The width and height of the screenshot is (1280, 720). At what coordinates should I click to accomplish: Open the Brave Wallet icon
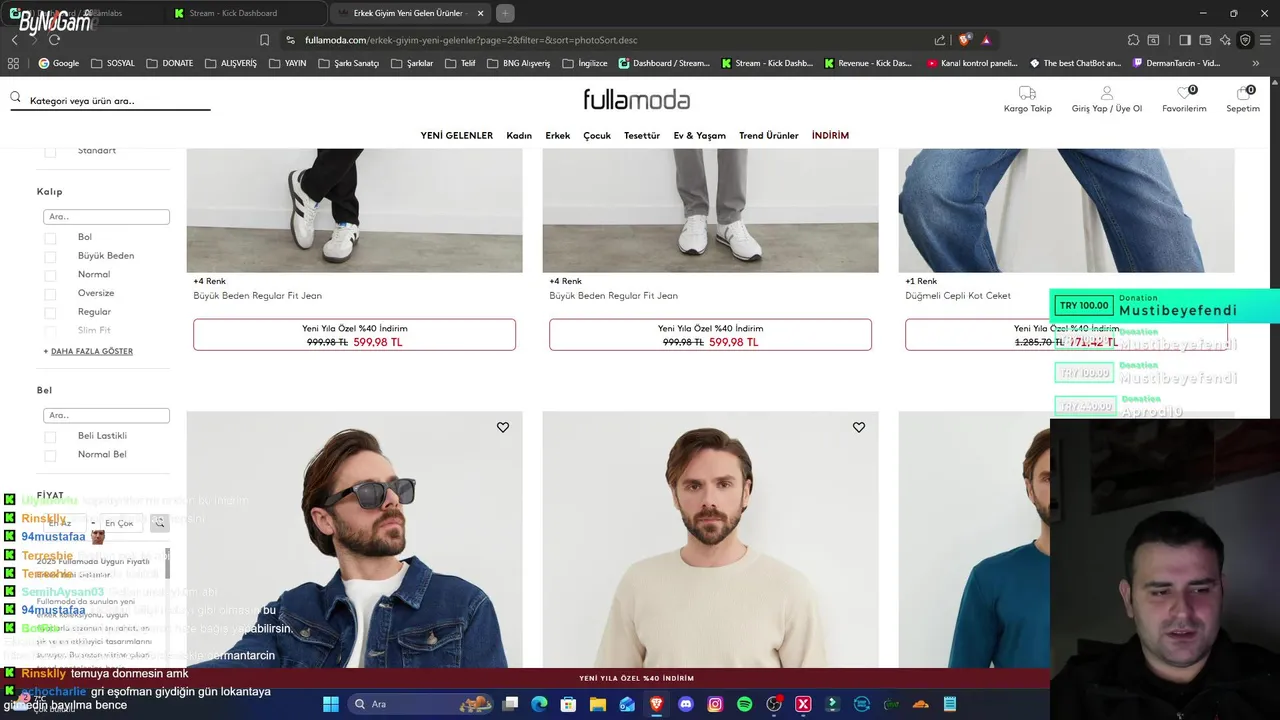pyautogui.click(x=1205, y=40)
